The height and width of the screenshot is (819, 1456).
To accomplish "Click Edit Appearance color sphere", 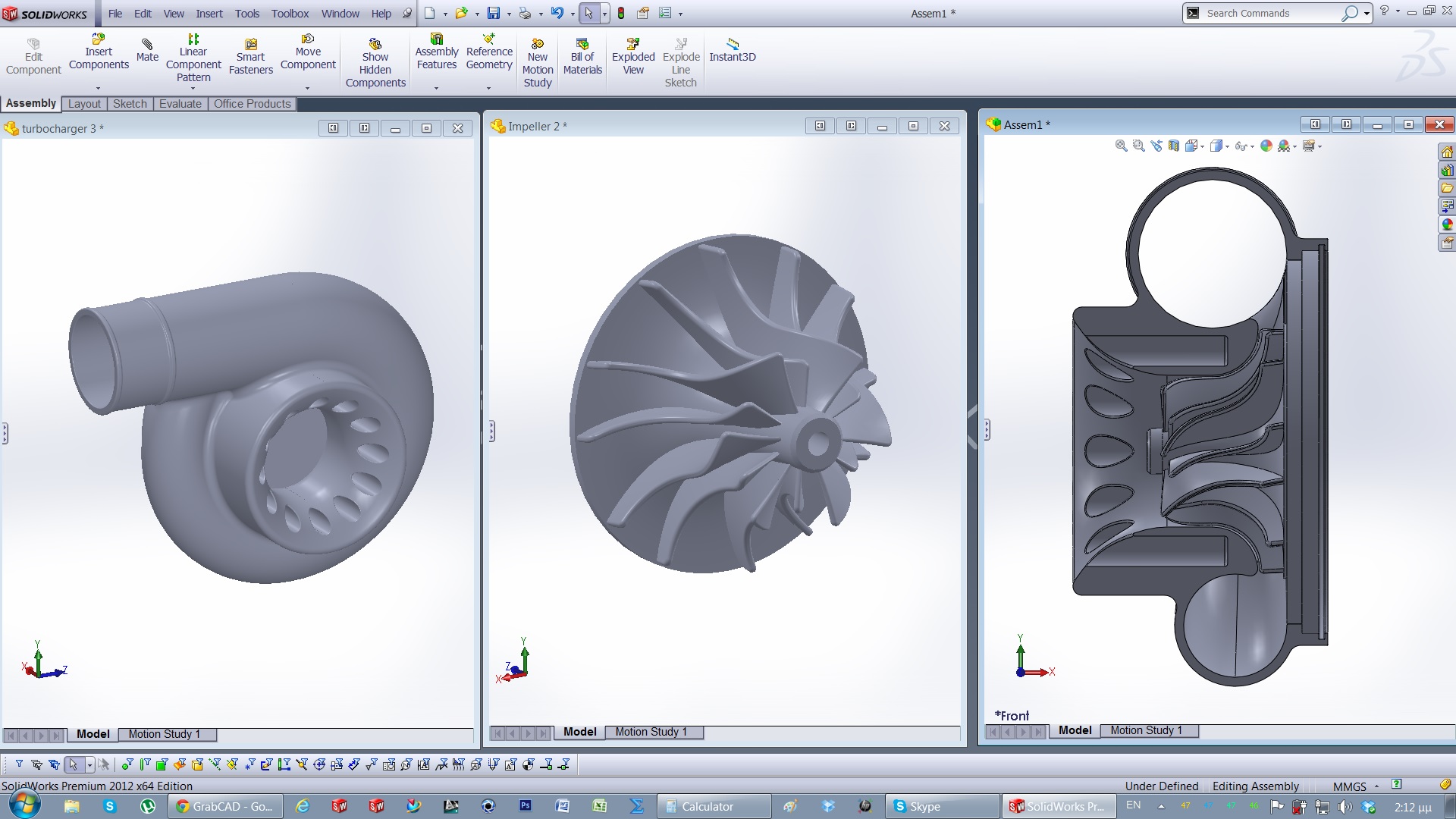I will coord(1266,146).
